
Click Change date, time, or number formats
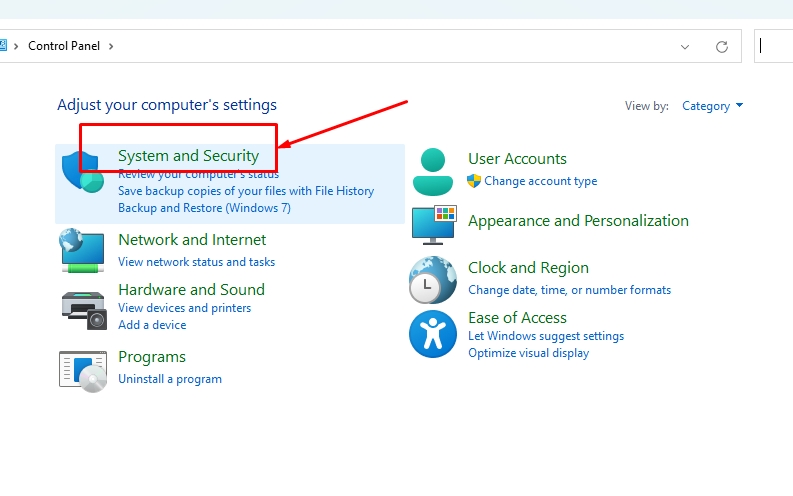[x=569, y=290]
